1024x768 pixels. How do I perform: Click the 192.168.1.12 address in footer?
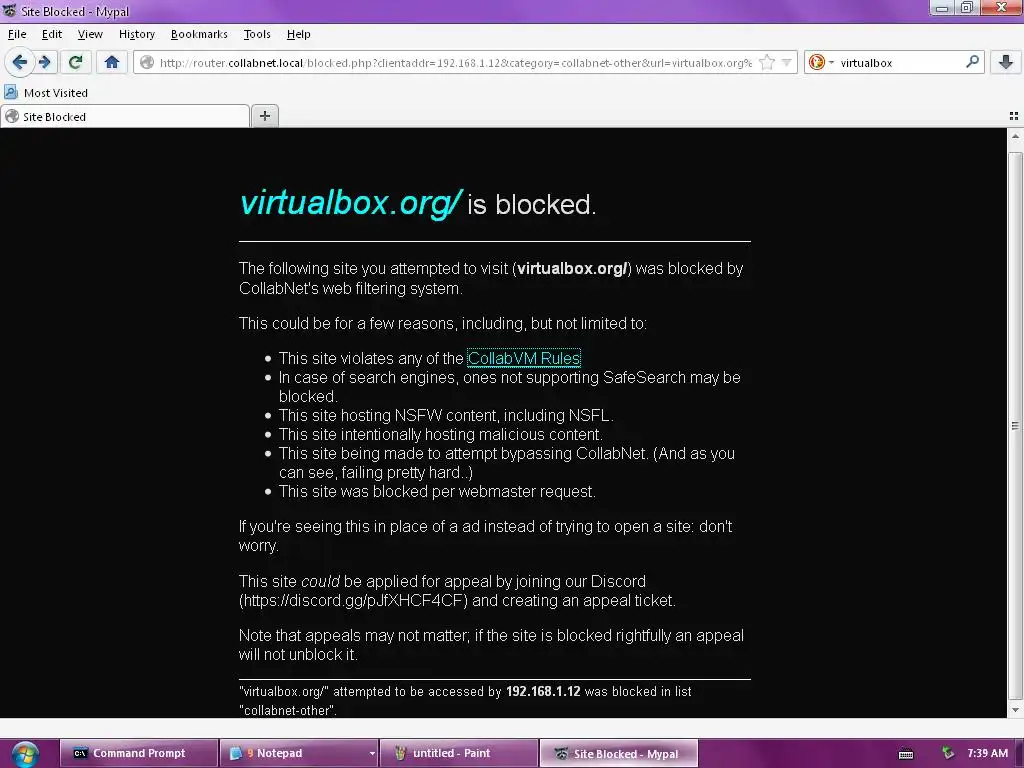point(543,691)
